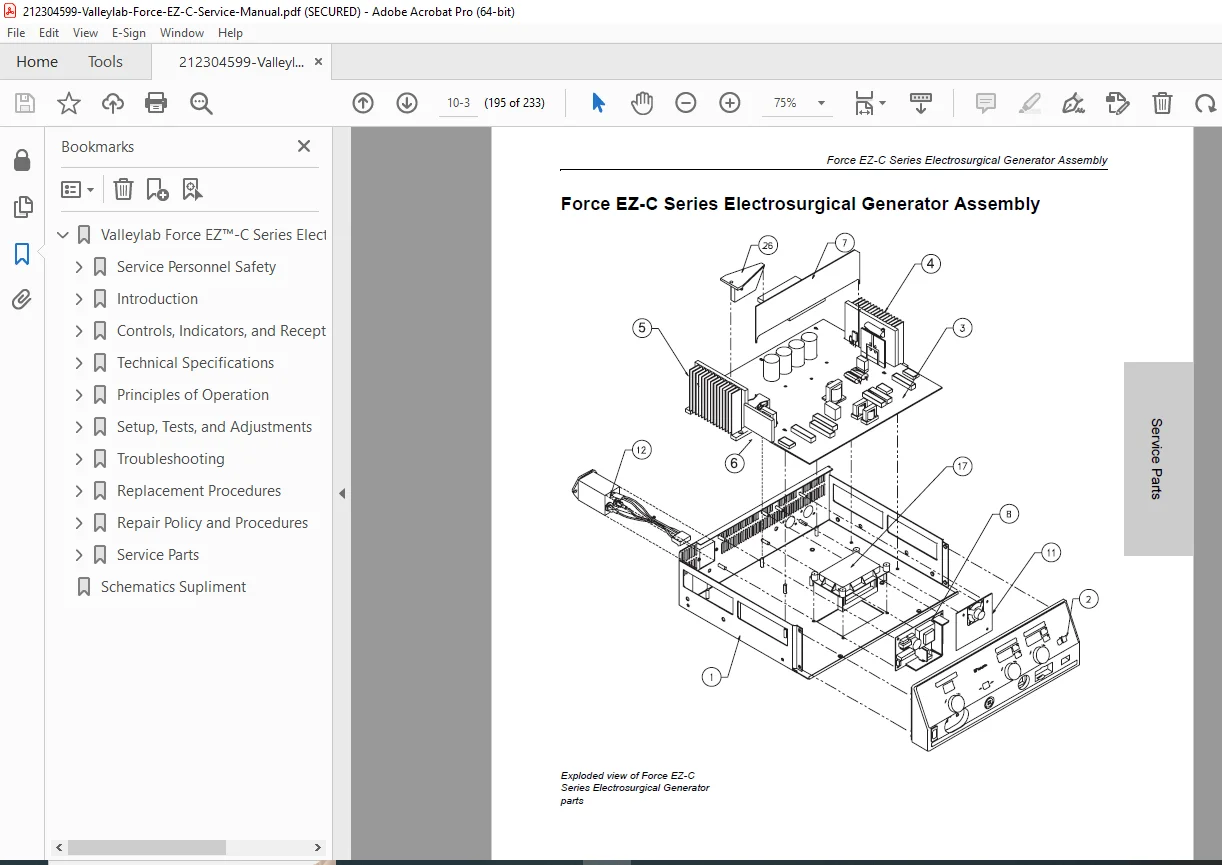Click the scrolling mode keyboard icon

[921, 103]
